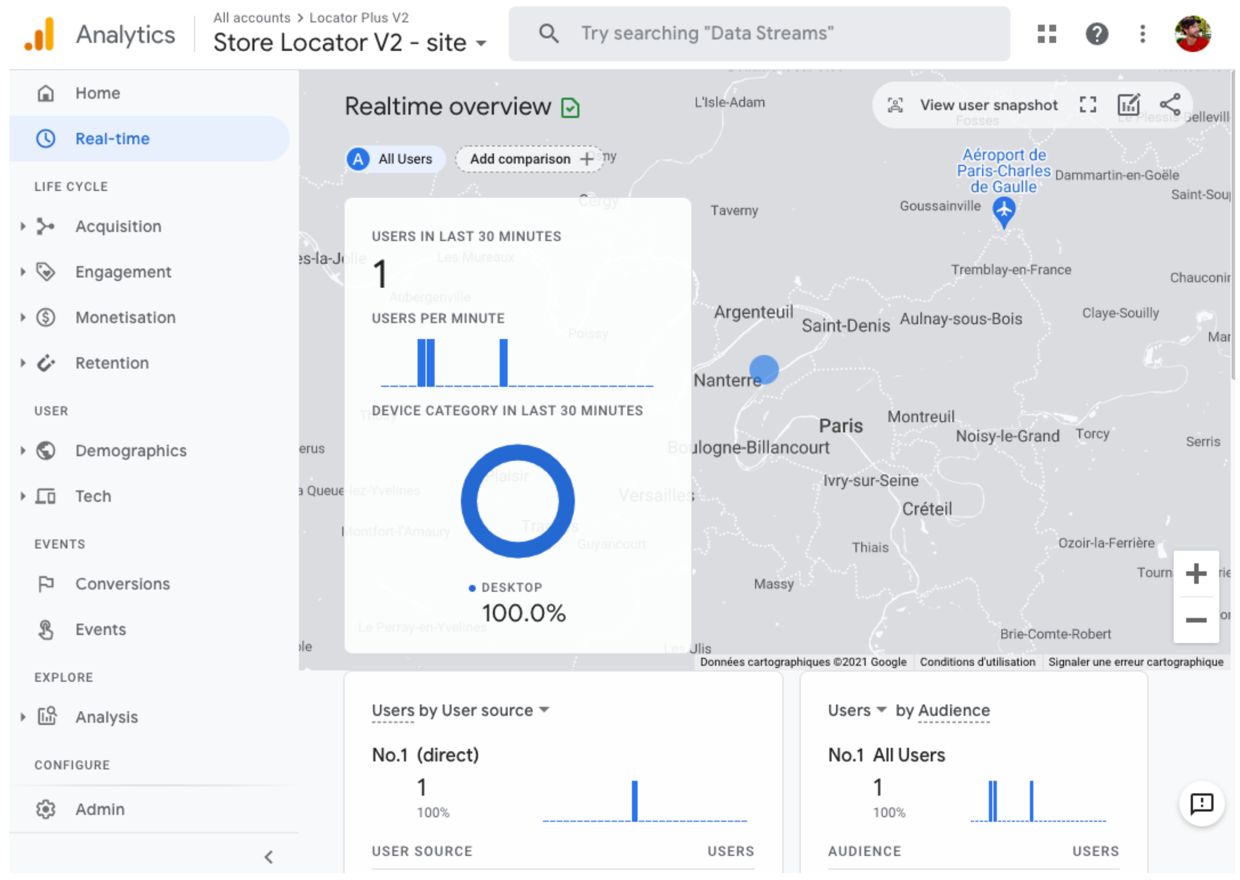Click the share report icon

(1170, 105)
